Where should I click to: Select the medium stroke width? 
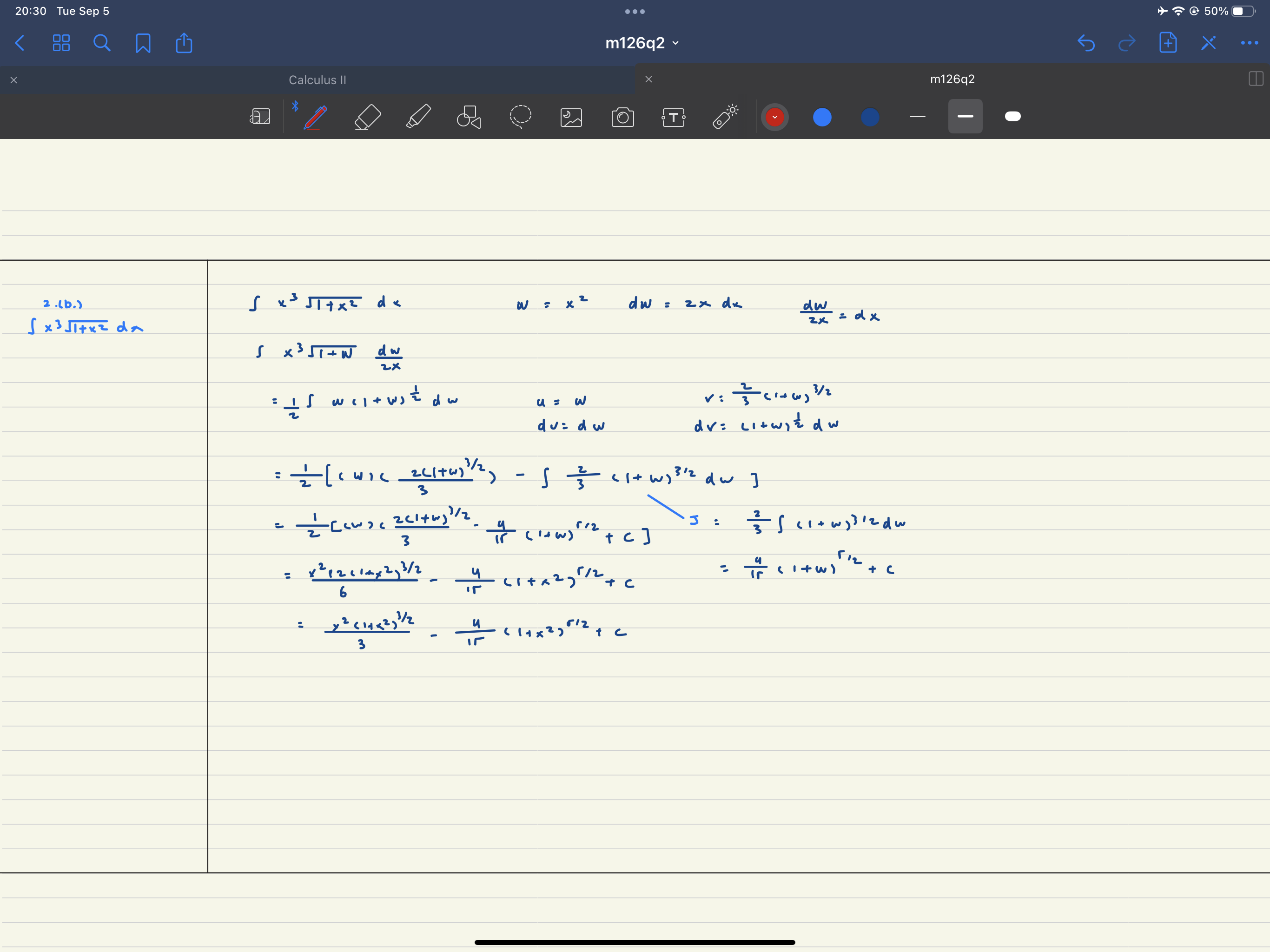[x=965, y=117]
